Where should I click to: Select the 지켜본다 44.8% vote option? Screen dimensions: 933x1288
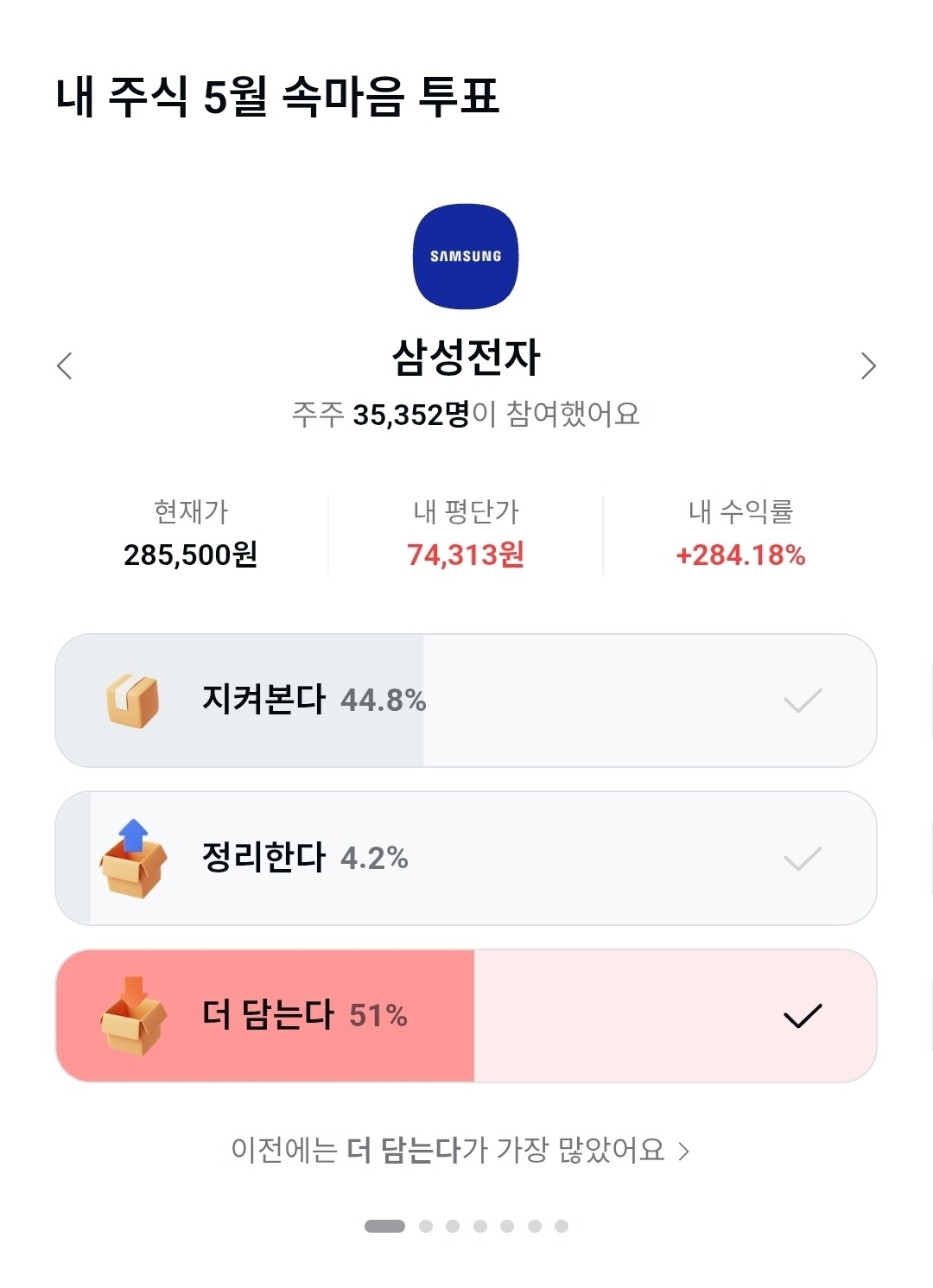click(x=466, y=701)
